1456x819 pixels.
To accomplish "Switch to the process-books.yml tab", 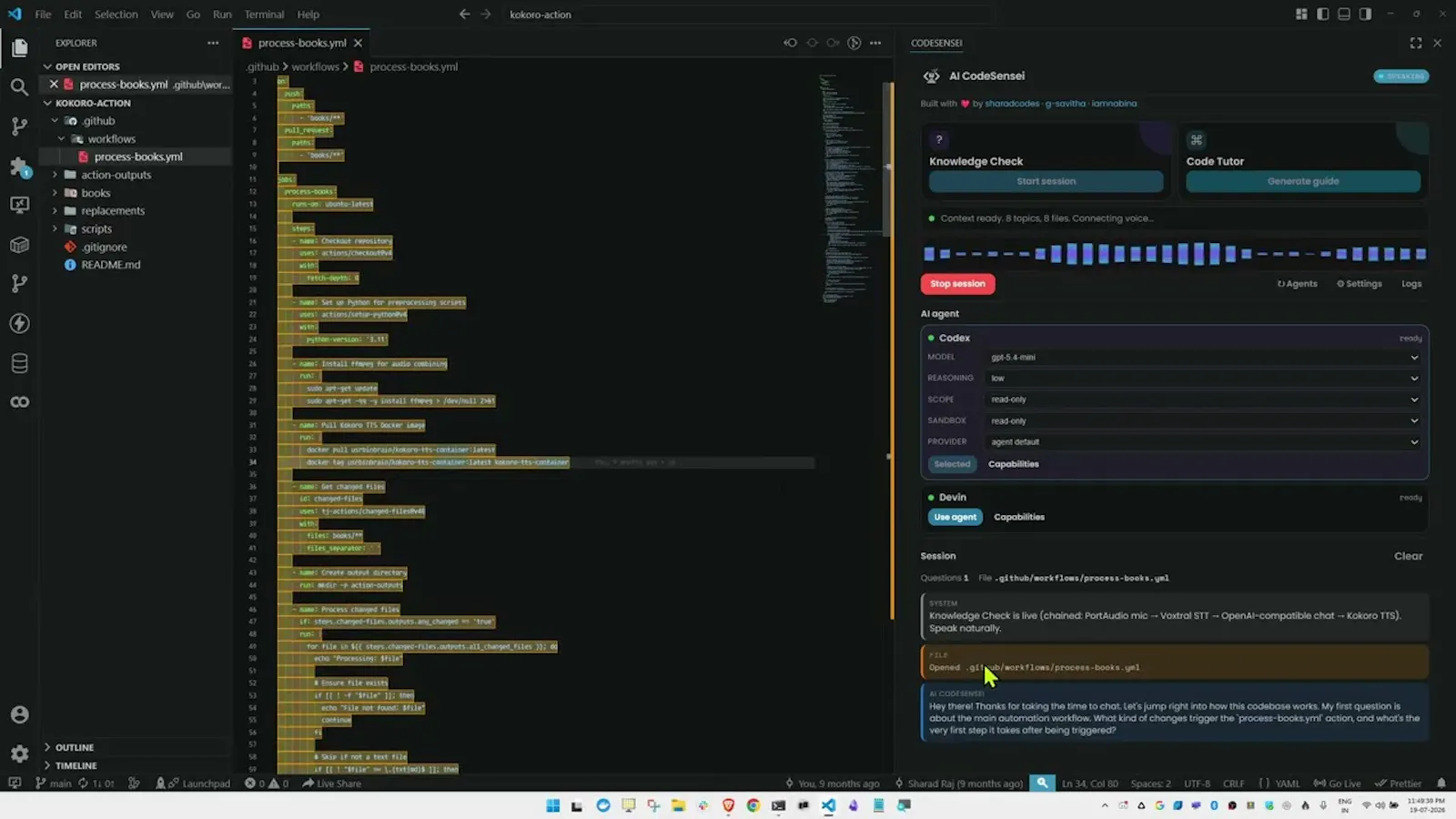I will point(302,43).
